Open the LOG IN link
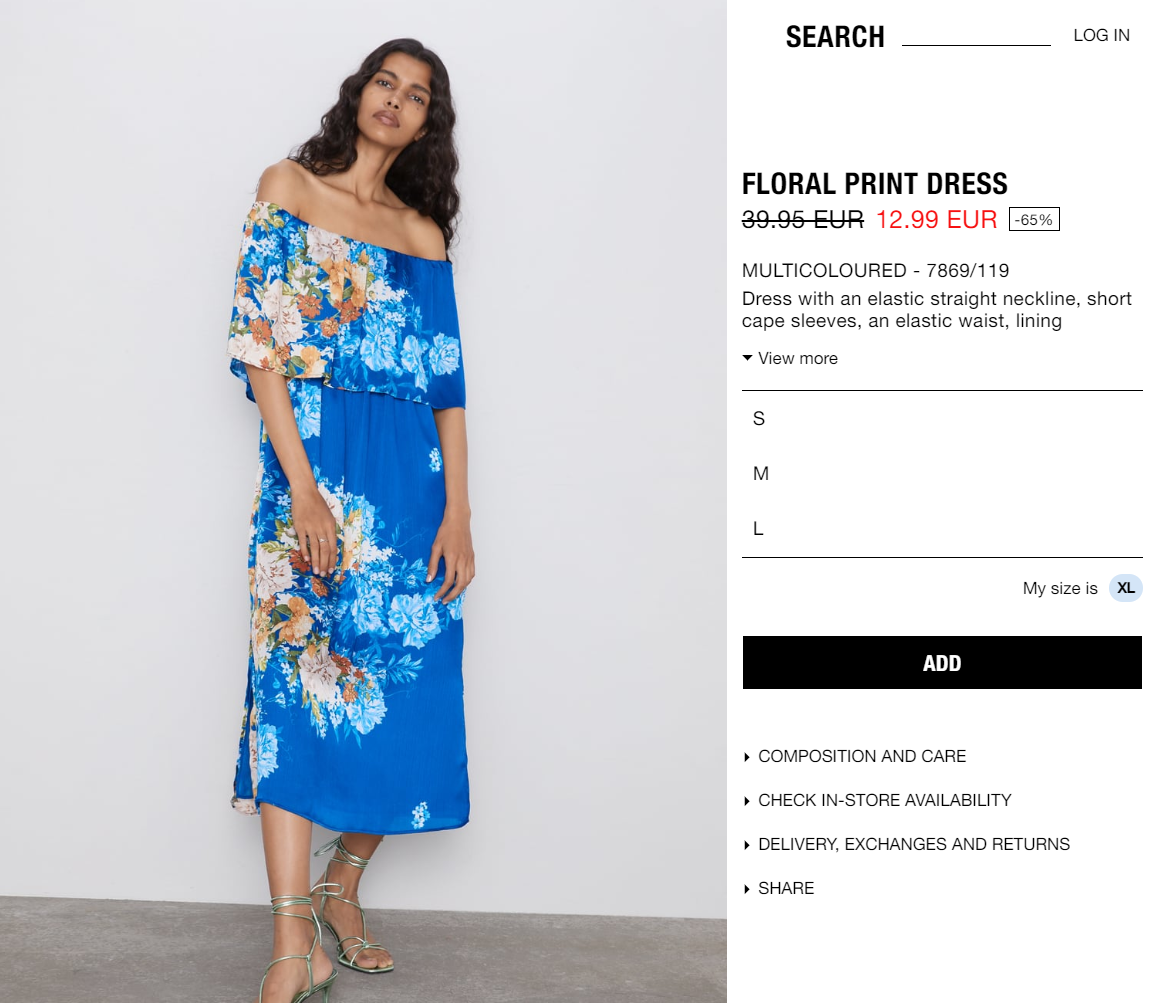The width and height of the screenshot is (1151, 1003). coord(1101,35)
